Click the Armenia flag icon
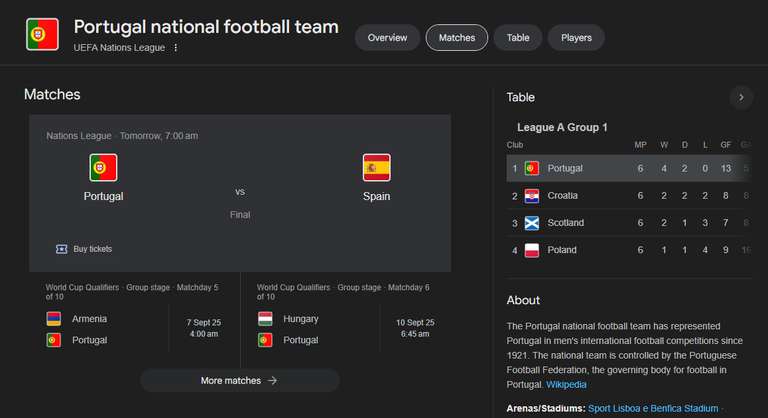This screenshot has width=768, height=418. [53, 319]
